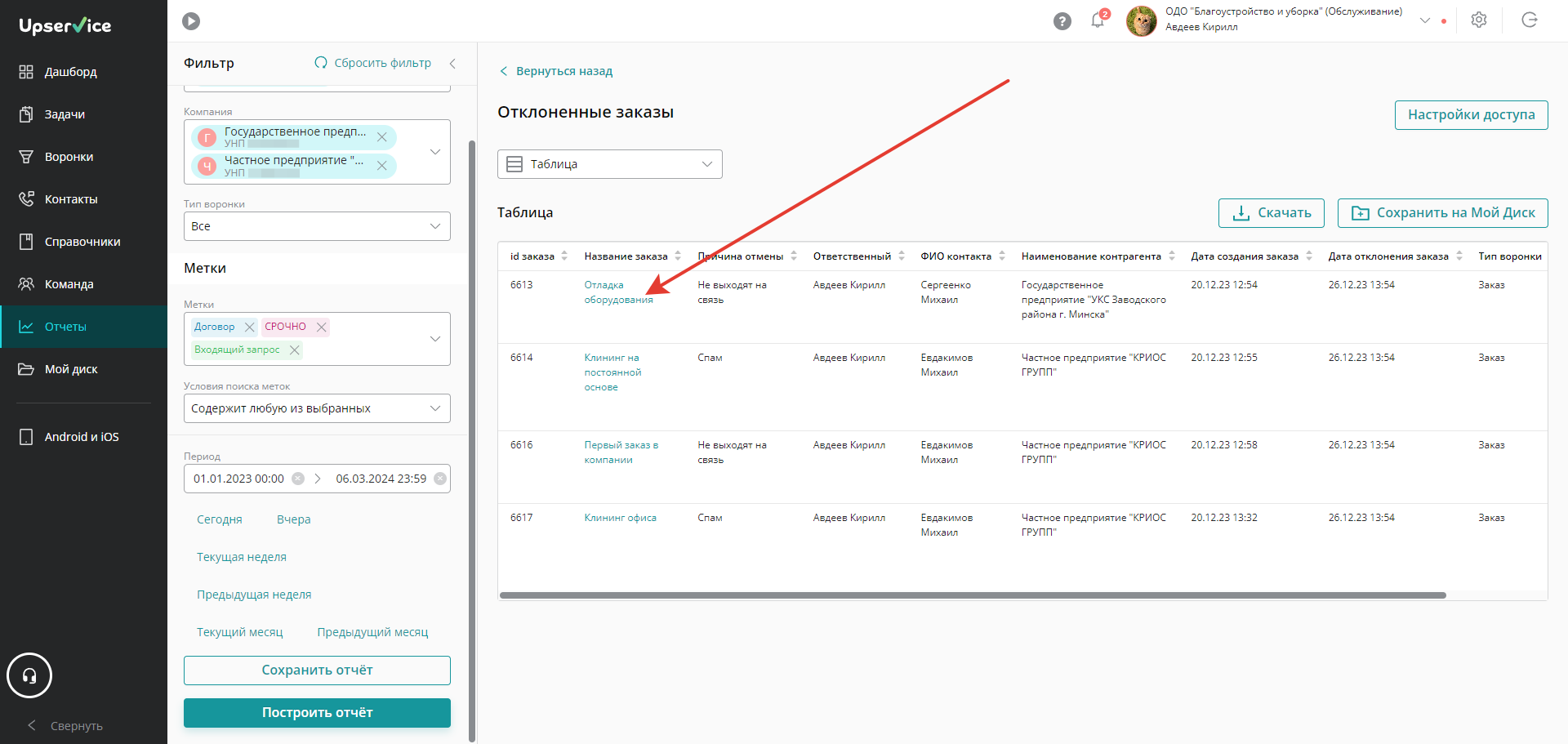The height and width of the screenshot is (744, 1568).
Task: Select Предыдущий месяц period
Action: click(372, 632)
